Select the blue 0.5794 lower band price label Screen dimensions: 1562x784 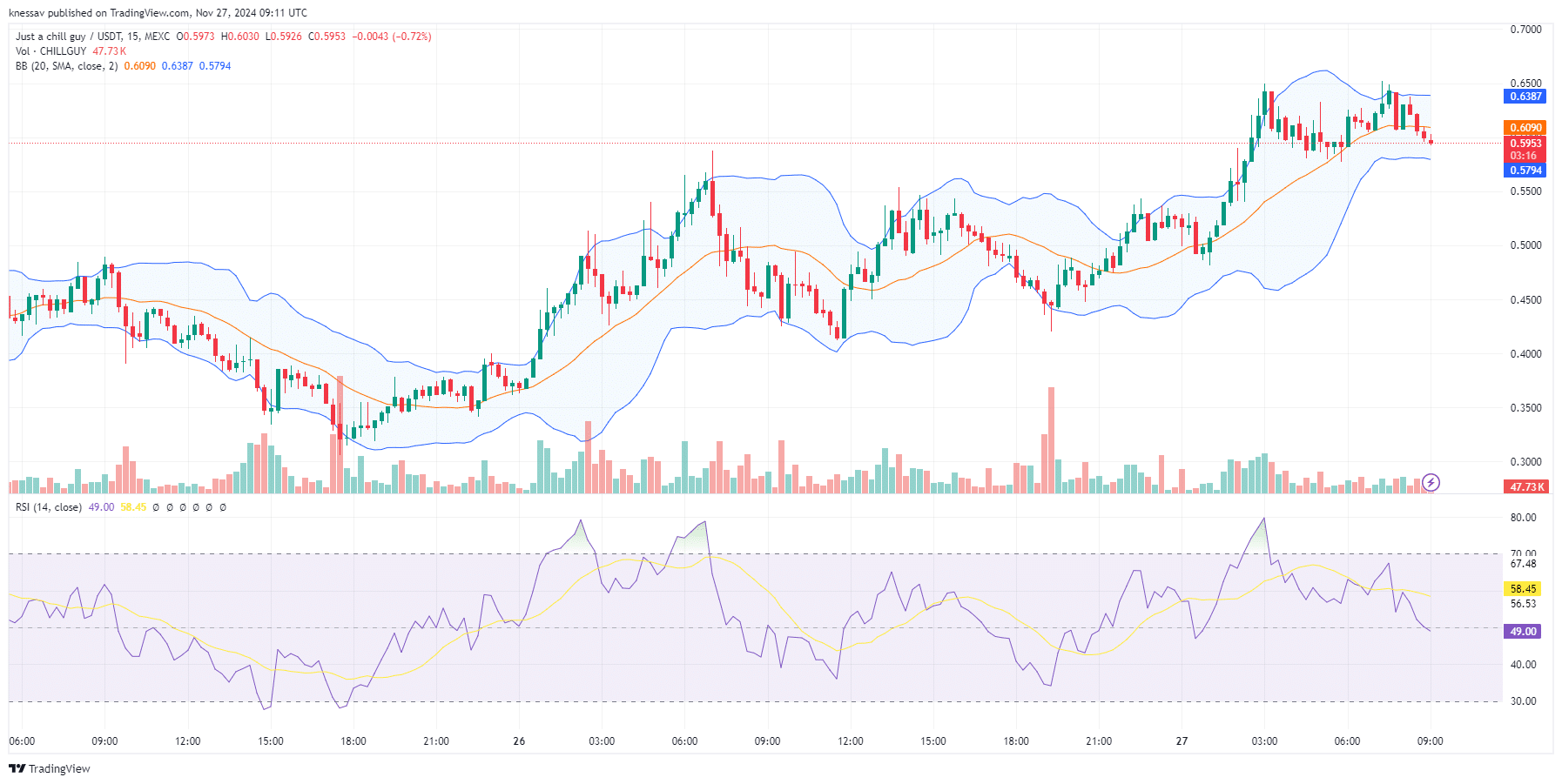tap(1525, 171)
